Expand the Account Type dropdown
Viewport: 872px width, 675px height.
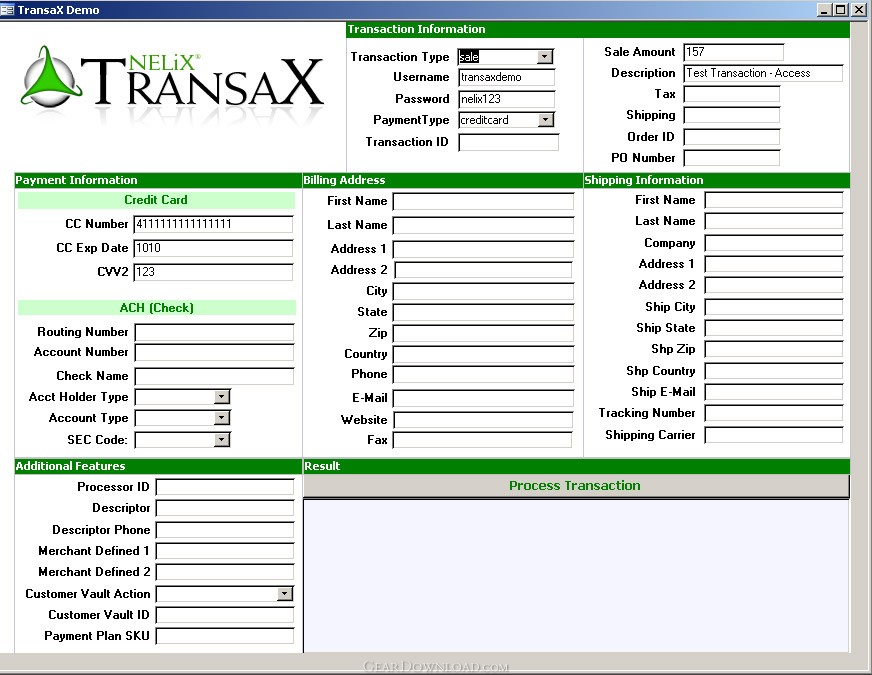pyautogui.click(x=222, y=418)
